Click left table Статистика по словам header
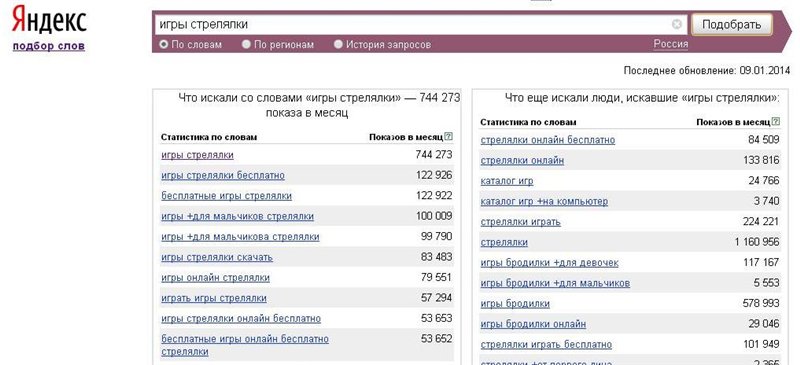 [209, 137]
